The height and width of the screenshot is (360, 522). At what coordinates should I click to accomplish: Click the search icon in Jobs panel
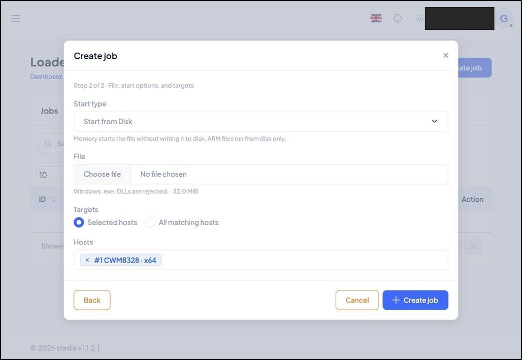(x=48, y=144)
